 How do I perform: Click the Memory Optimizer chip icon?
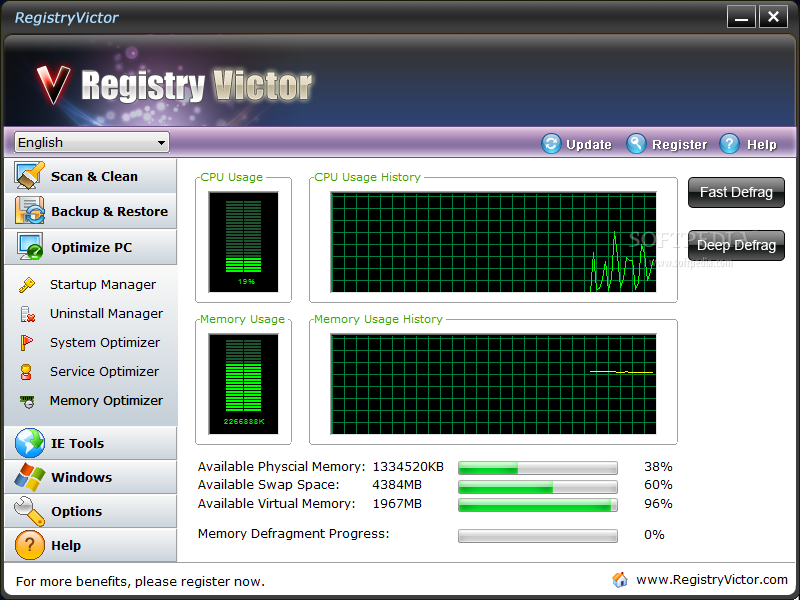(28, 401)
